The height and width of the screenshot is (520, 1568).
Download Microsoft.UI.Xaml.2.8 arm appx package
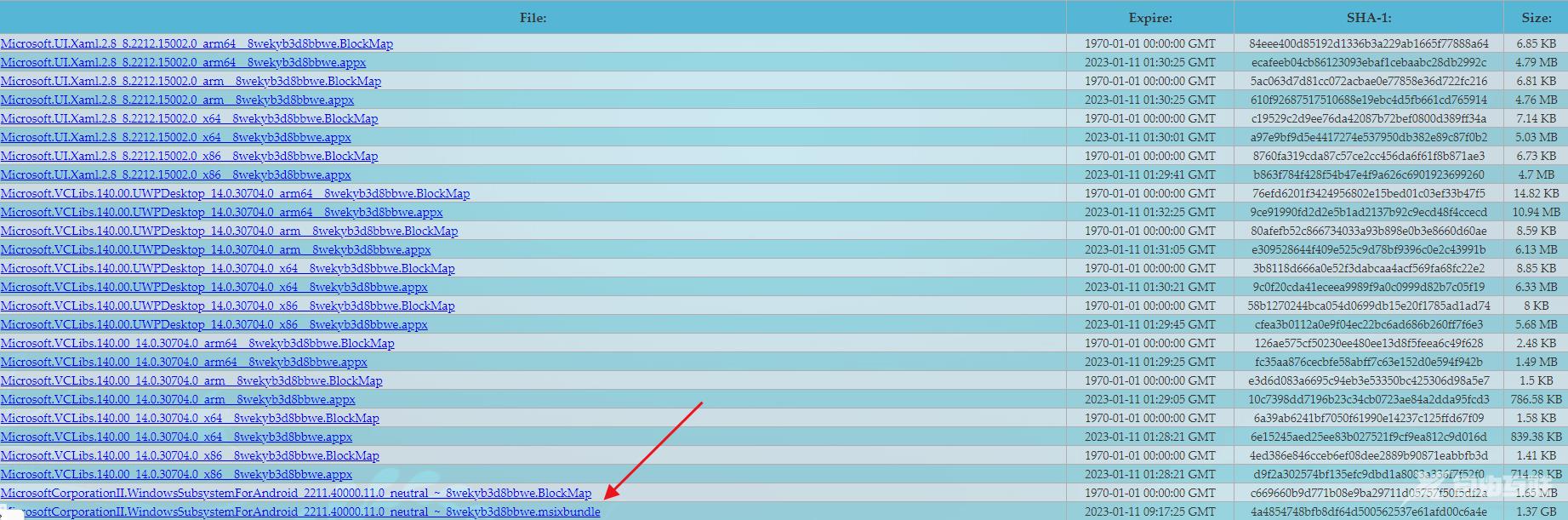tap(177, 100)
